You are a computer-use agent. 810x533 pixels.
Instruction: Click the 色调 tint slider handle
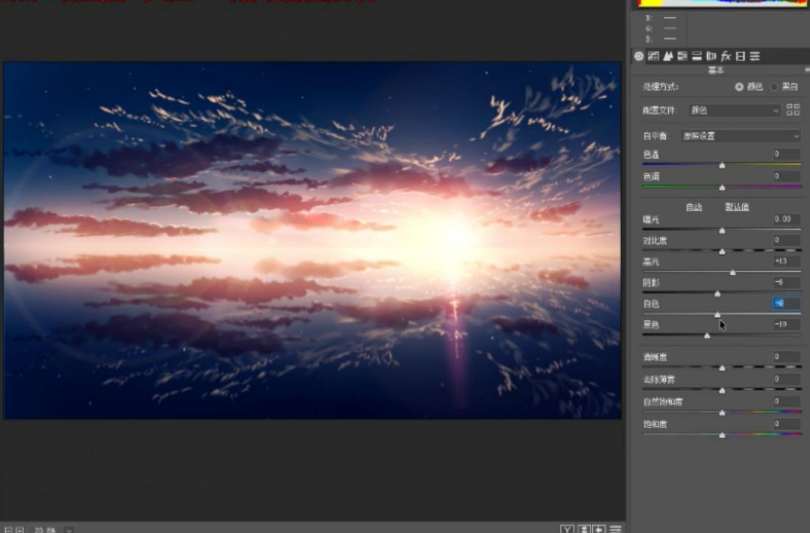click(x=722, y=187)
